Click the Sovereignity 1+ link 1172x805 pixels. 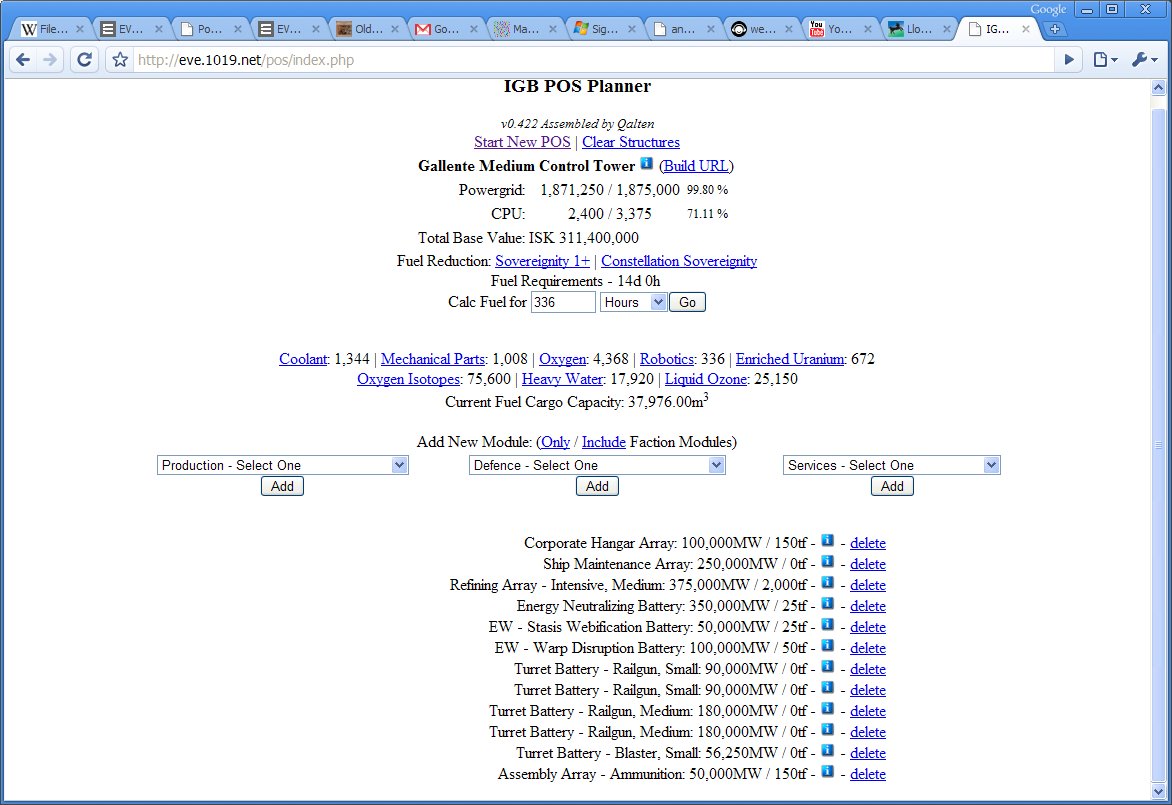(x=542, y=261)
